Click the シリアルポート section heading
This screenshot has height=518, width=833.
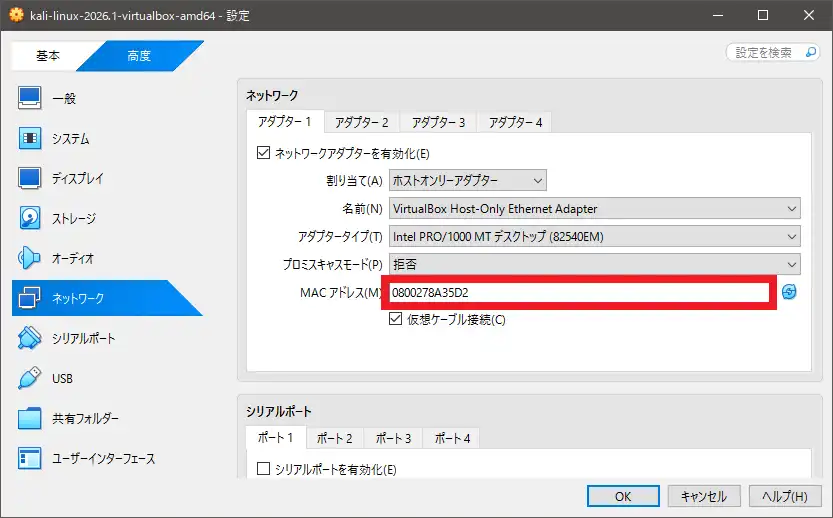[x=278, y=411]
